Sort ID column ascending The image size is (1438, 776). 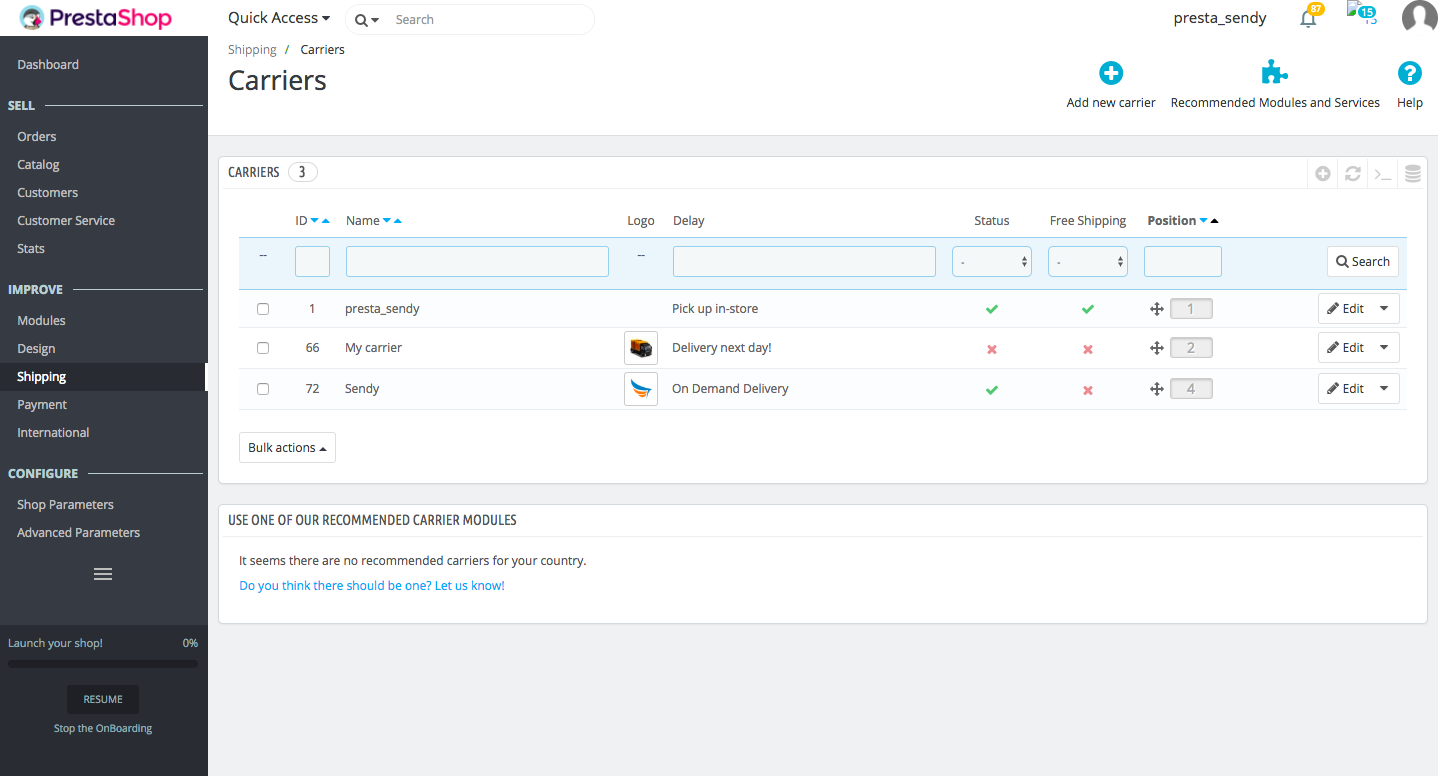click(325, 221)
